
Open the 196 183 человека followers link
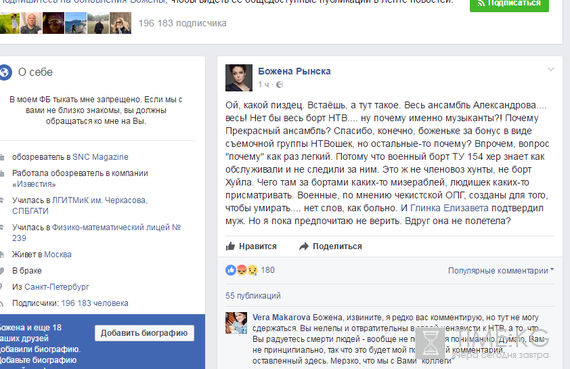95,303
